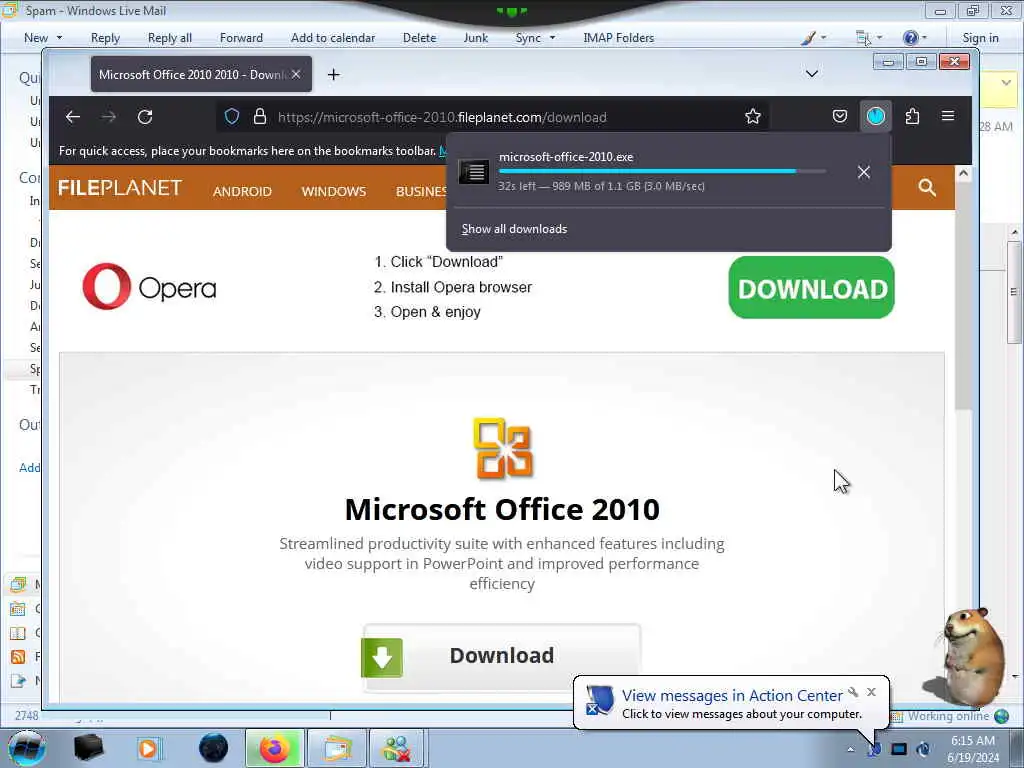Close the Microsoft Office 2010 tab
1024x768 pixels.
click(296, 74)
